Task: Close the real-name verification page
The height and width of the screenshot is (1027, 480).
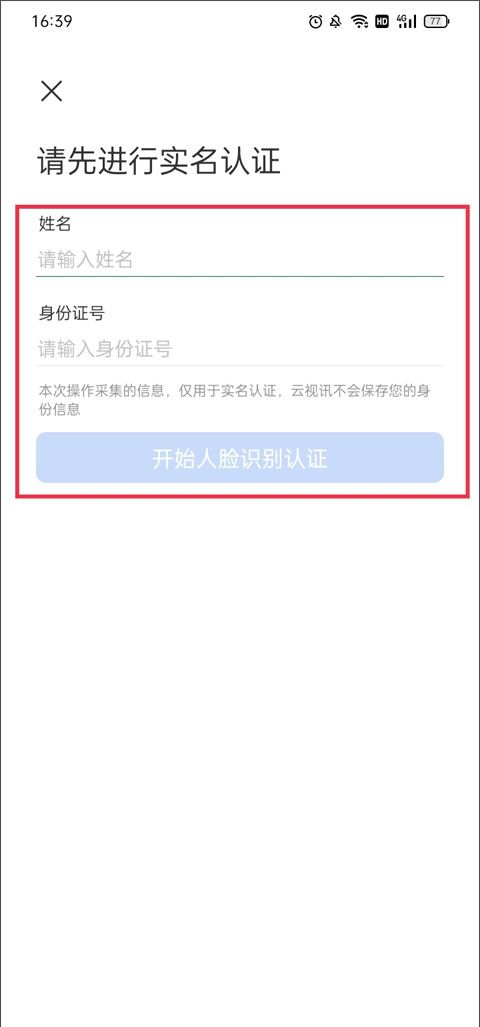Action: (51, 91)
